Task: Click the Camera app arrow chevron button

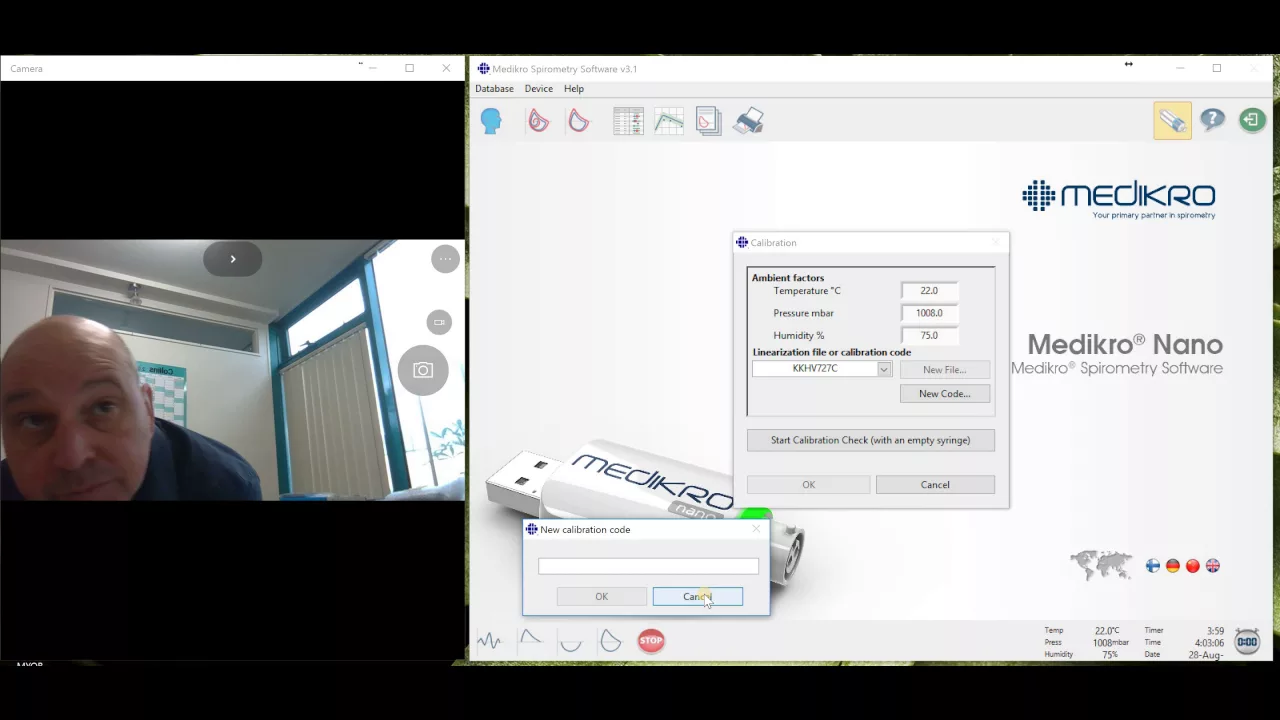Action: pyautogui.click(x=232, y=259)
